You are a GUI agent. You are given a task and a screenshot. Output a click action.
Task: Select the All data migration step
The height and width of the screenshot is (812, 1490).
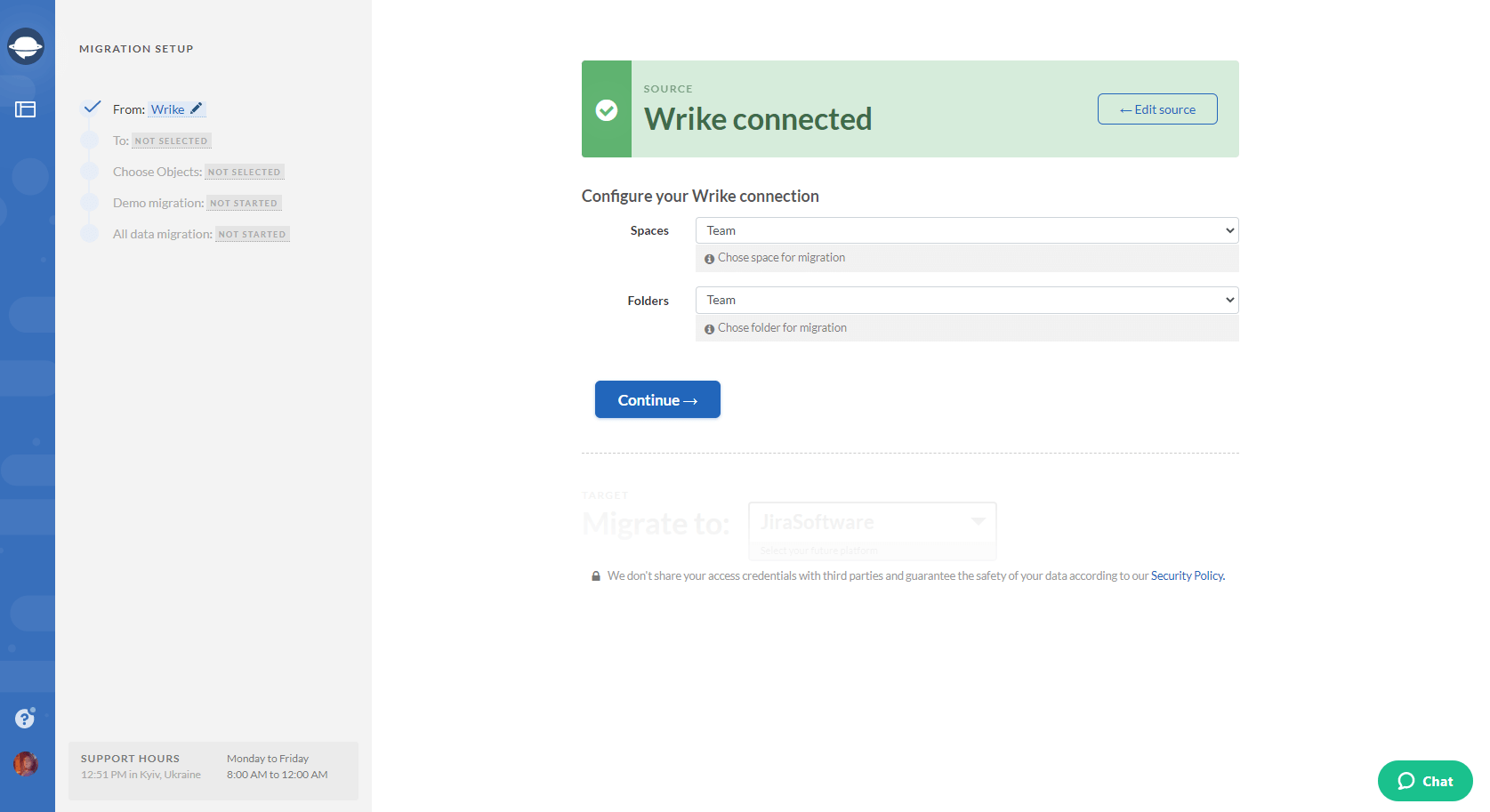click(x=201, y=234)
